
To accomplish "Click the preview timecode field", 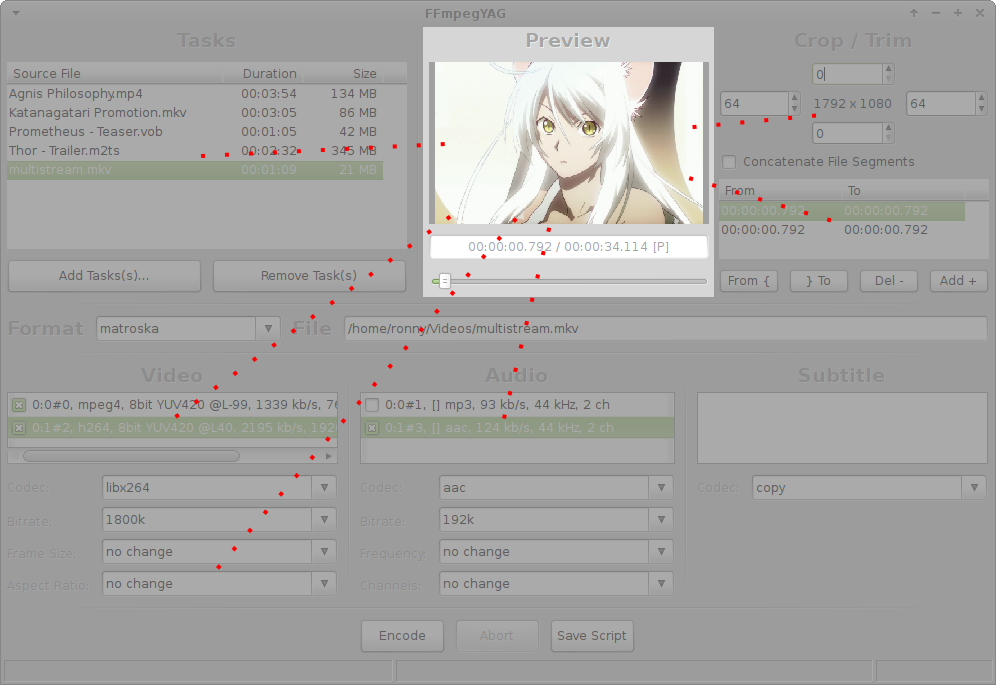I will tap(569, 247).
